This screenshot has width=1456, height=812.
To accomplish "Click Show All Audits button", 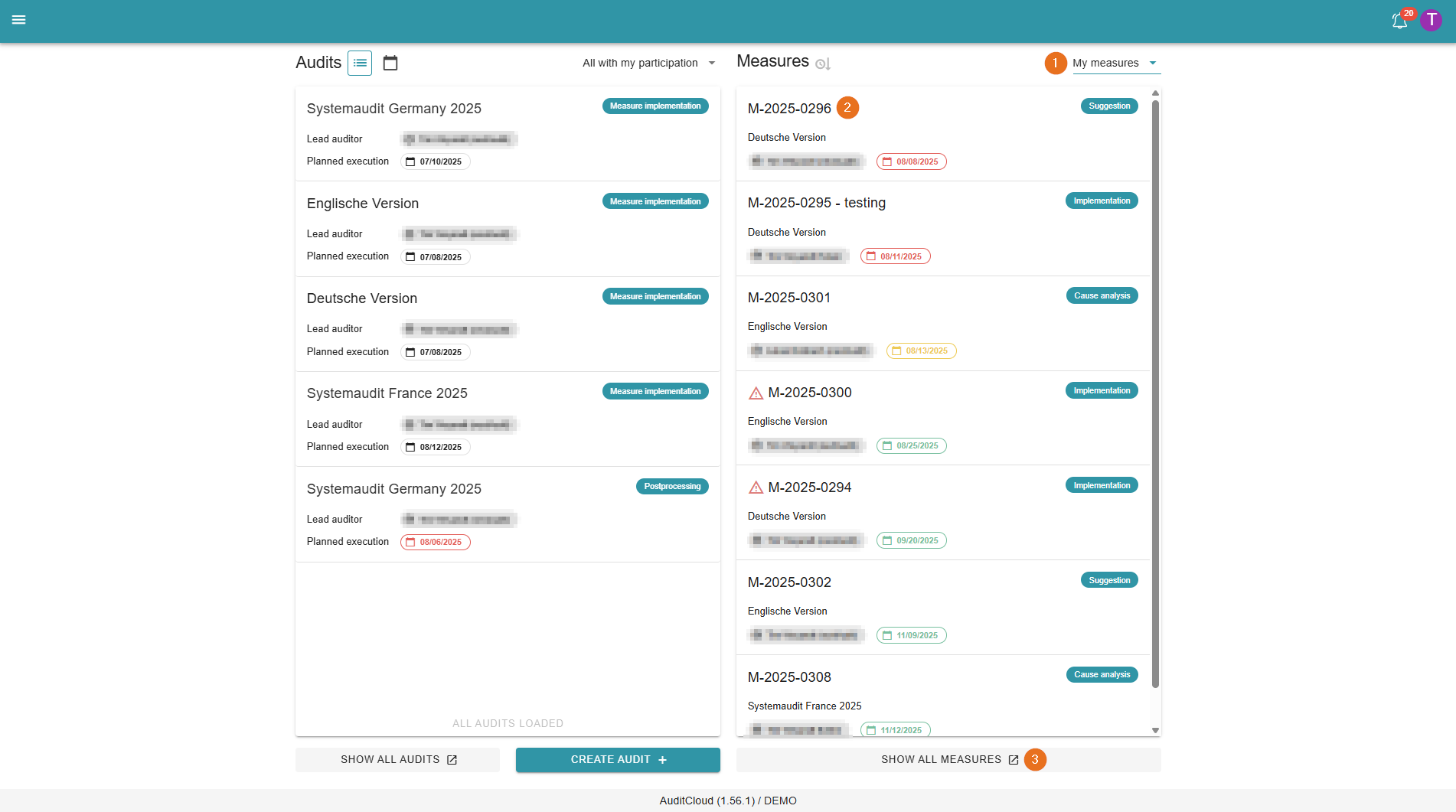I will pyautogui.click(x=397, y=759).
